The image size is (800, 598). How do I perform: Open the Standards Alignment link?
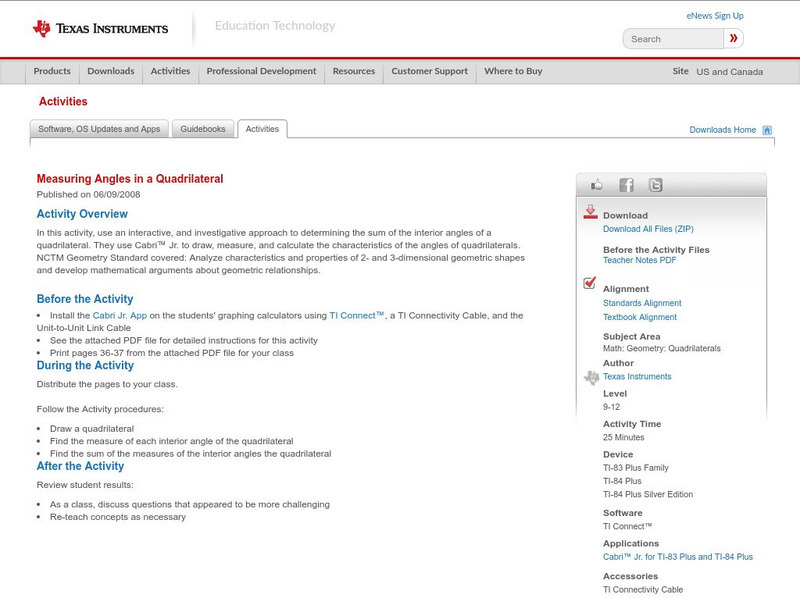pyautogui.click(x=642, y=303)
